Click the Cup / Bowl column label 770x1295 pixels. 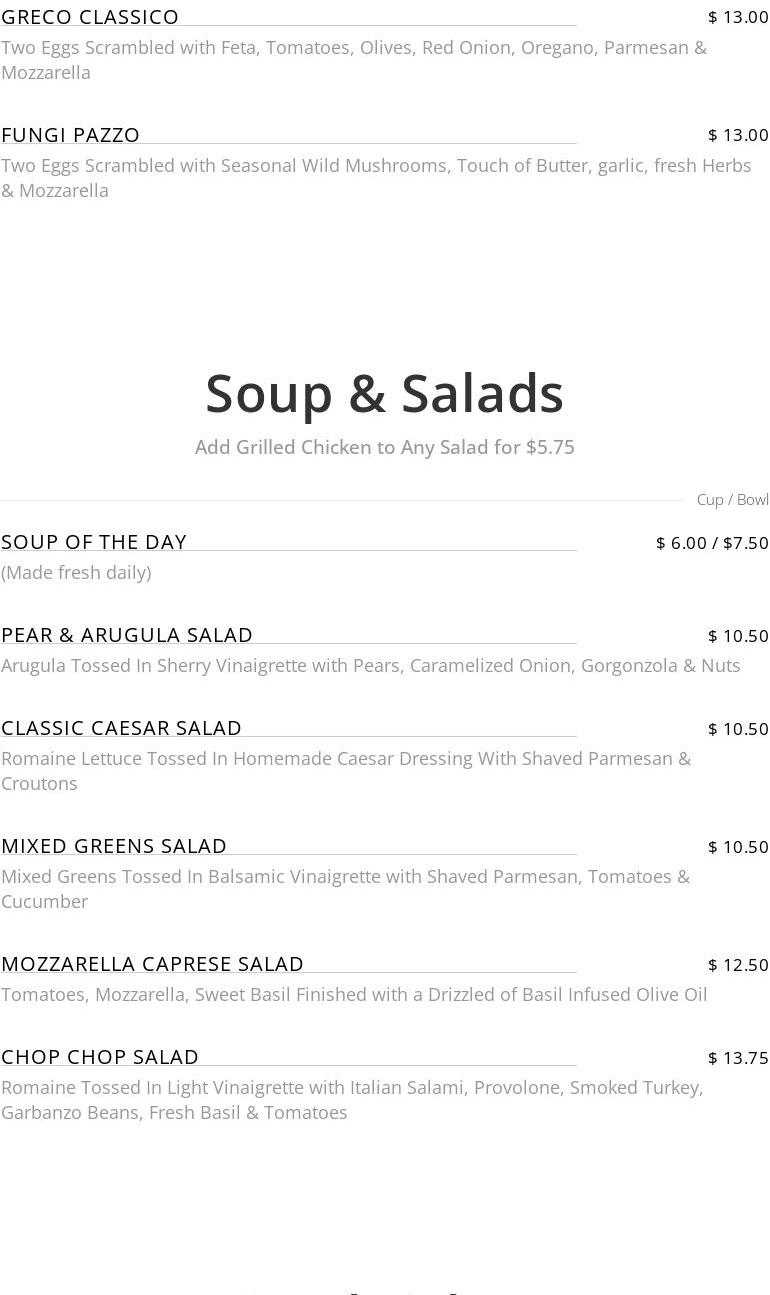pos(732,499)
